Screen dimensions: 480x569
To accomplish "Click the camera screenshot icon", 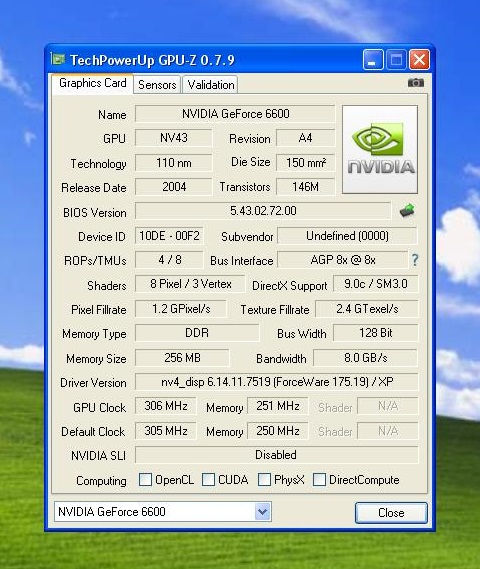I will (x=415, y=83).
